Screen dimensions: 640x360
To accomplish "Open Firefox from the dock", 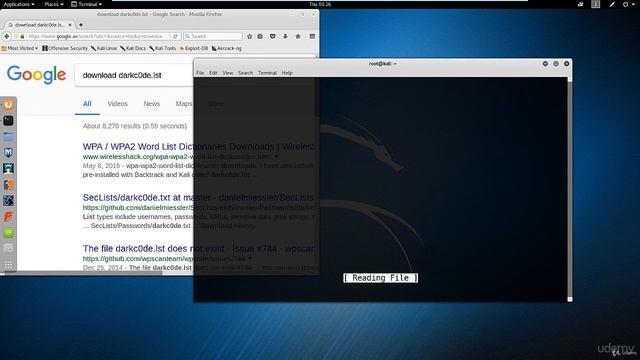I will tap(8, 105).
